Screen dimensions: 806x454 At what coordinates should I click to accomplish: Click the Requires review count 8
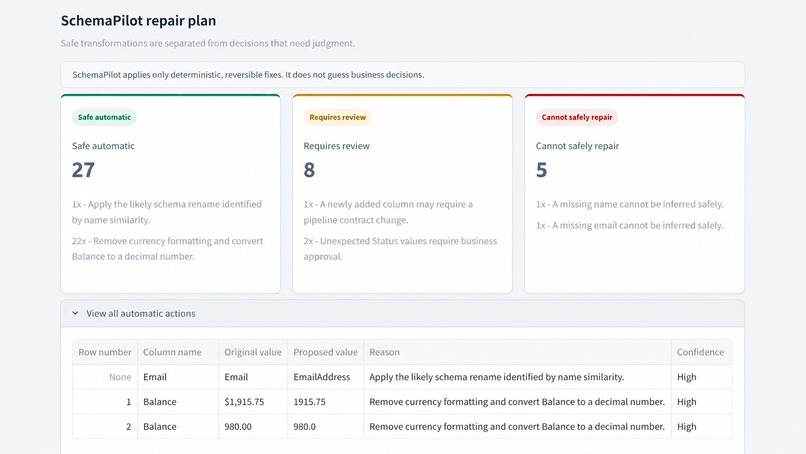tap(309, 170)
